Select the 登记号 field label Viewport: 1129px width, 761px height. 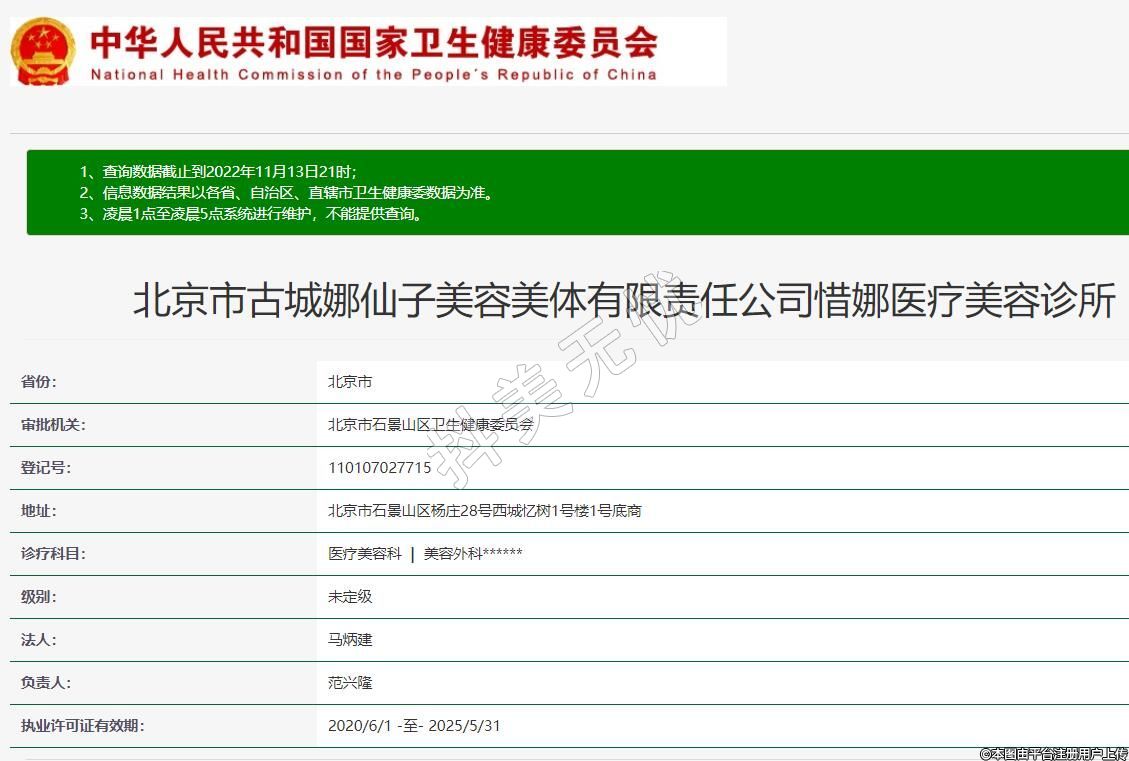pos(47,468)
